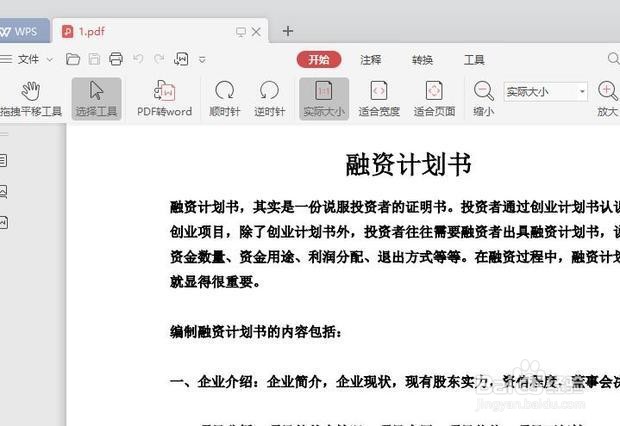Image resolution: width=620 pixels, height=426 pixels.
Task: Click the paragraph line beginning 资金数量、资金用途
Action: (395, 257)
